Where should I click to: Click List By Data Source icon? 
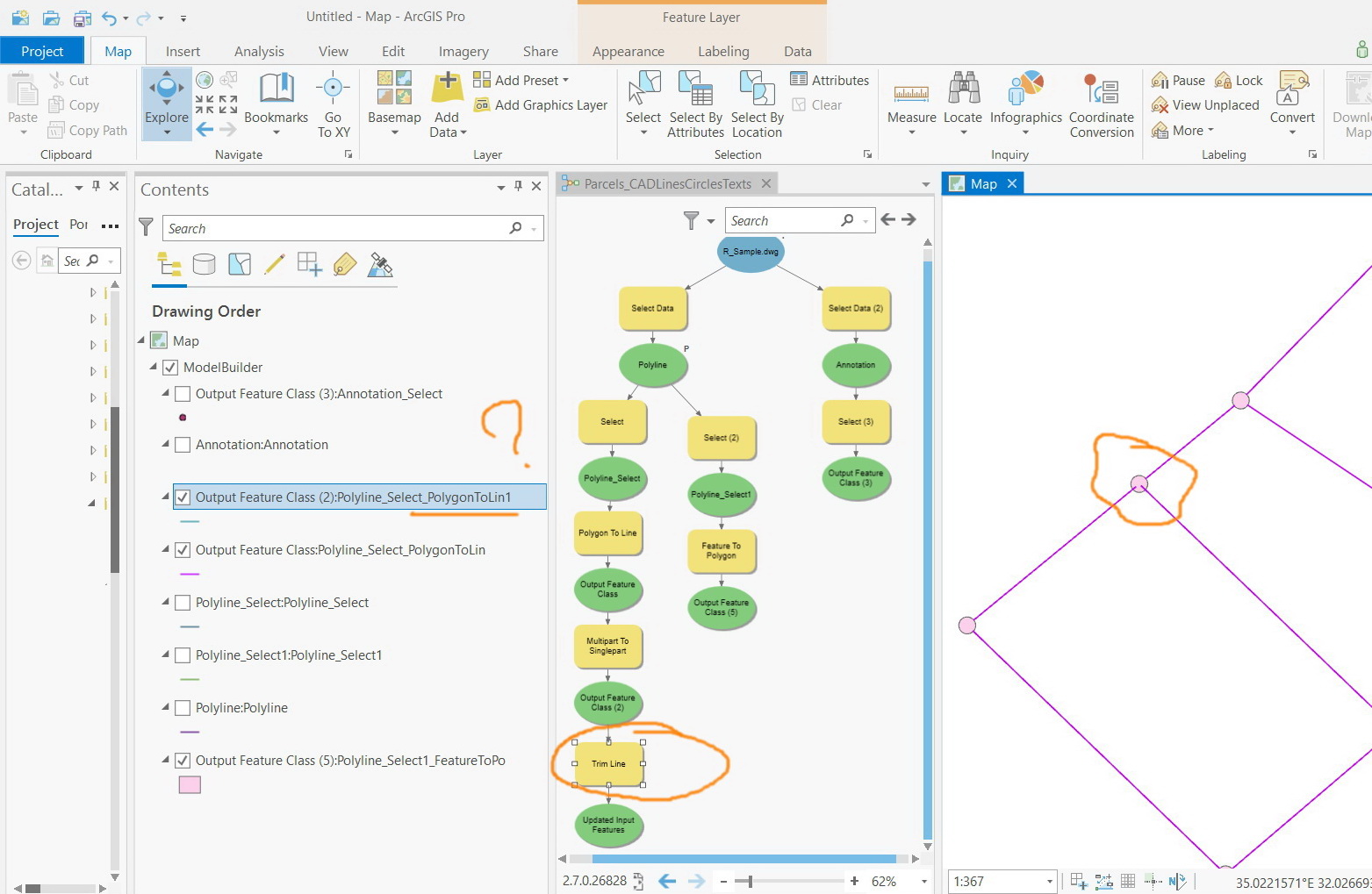coord(204,264)
